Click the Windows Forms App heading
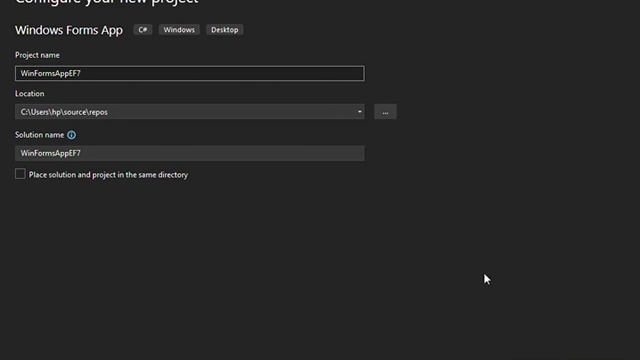The height and width of the screenshot is (360, 640). 69,30
